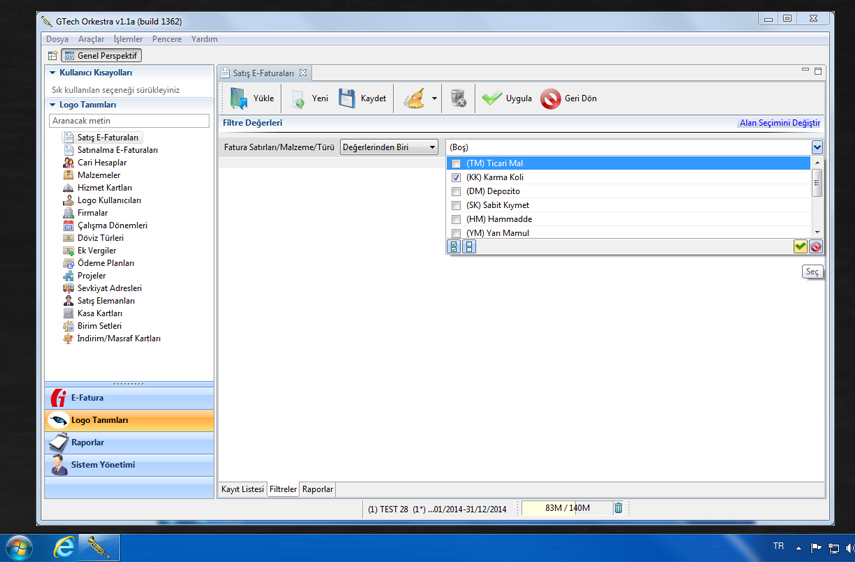
Task: Close the Satış E-Faturaları tab
Action: (x=303, y=72)
